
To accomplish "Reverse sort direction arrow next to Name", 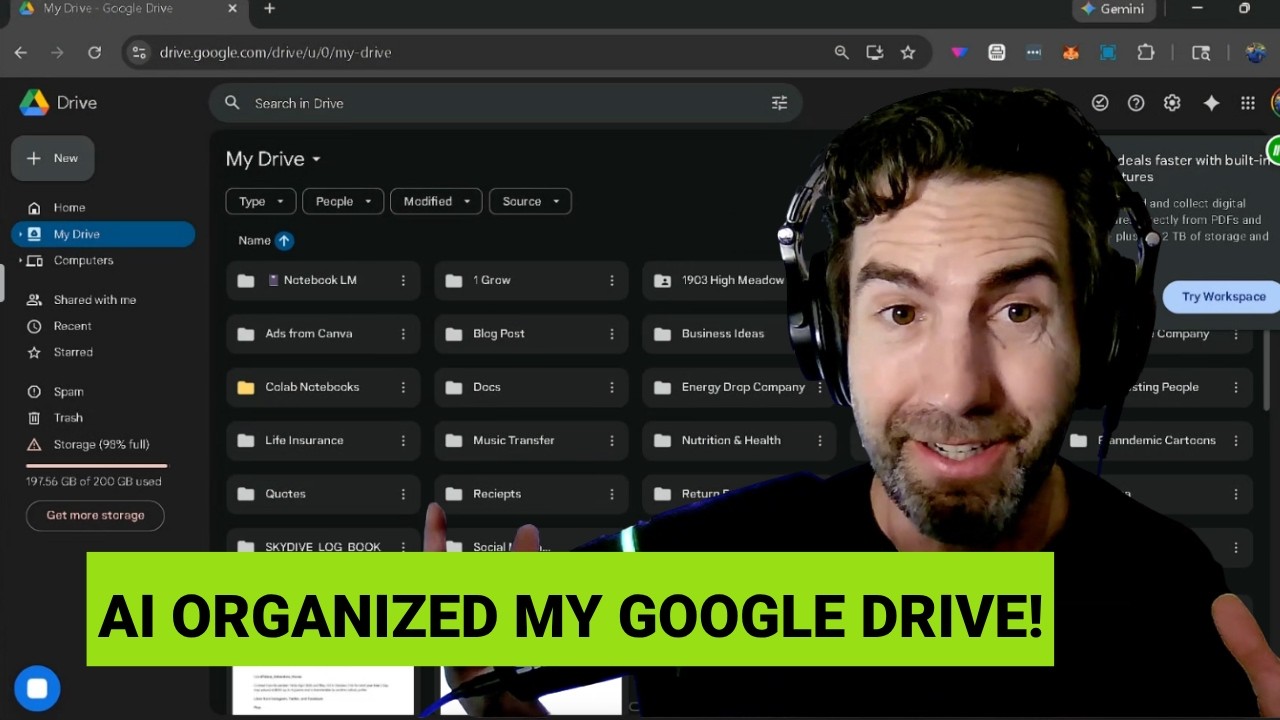I will pos(284,240).
